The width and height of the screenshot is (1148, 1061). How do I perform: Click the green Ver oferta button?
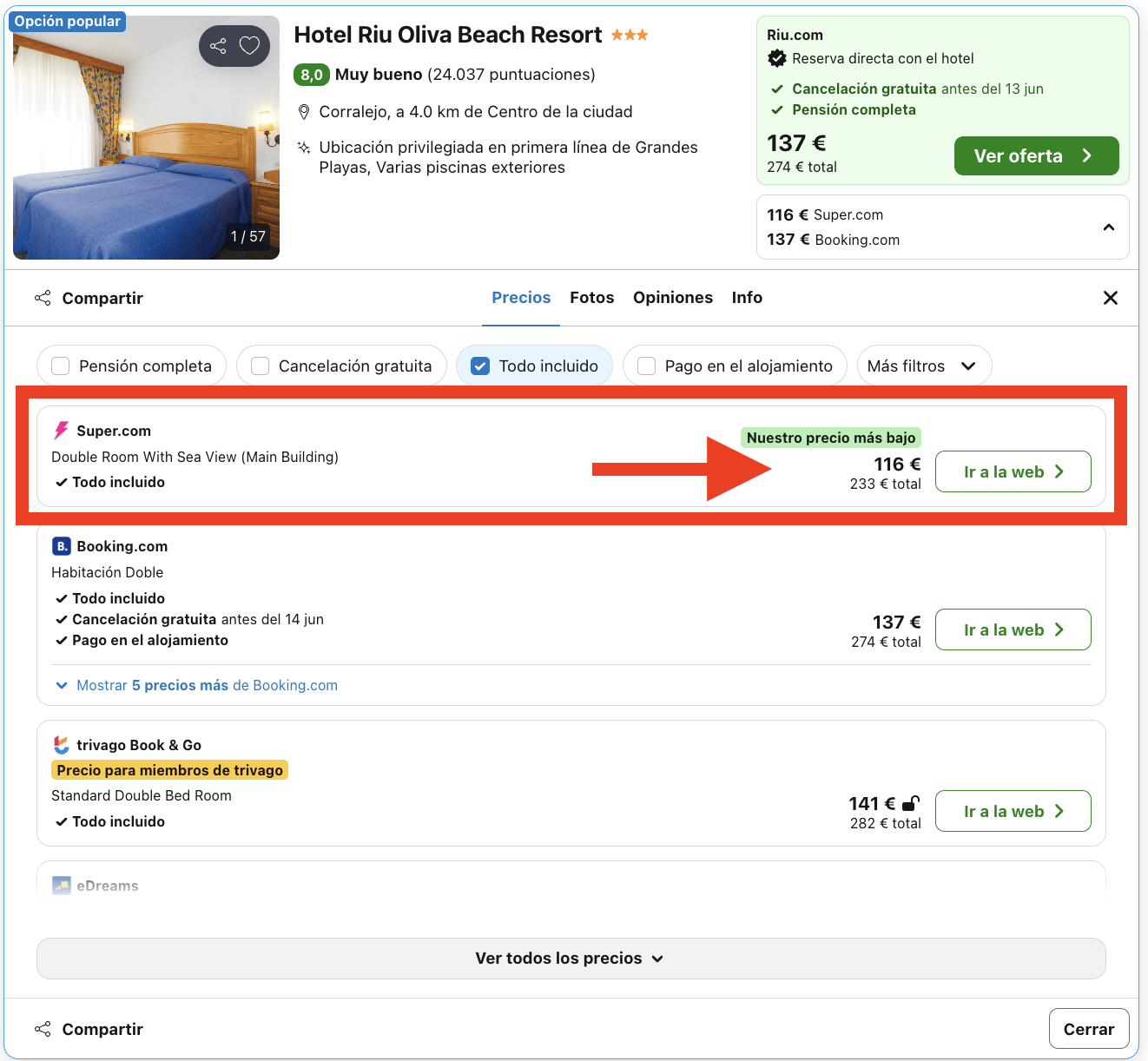point(1035,156)
